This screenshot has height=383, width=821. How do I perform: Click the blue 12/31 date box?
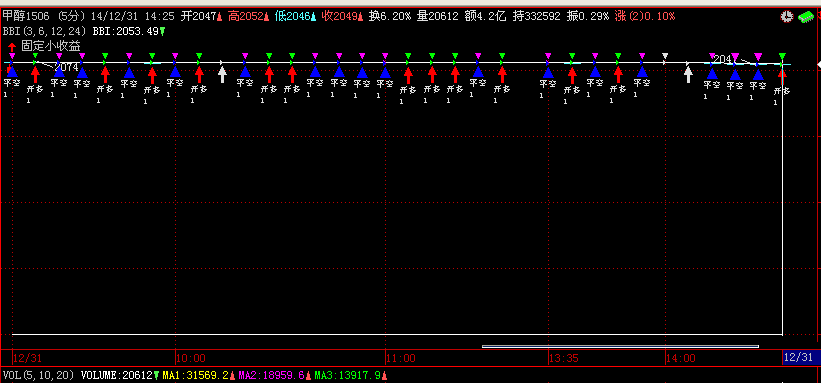coord(799,358)
